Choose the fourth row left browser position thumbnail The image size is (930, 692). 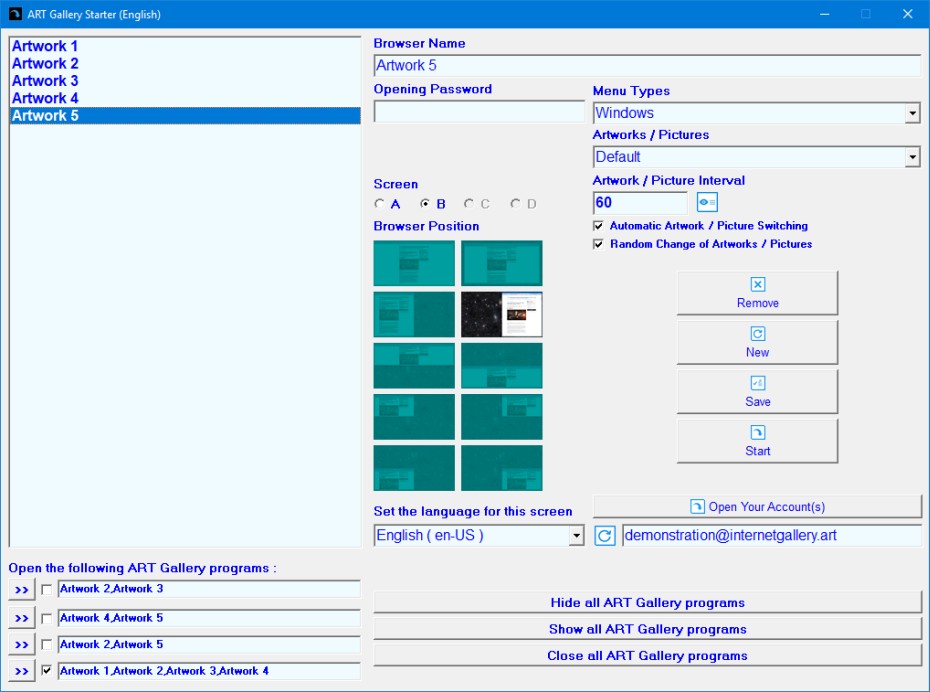414,417
